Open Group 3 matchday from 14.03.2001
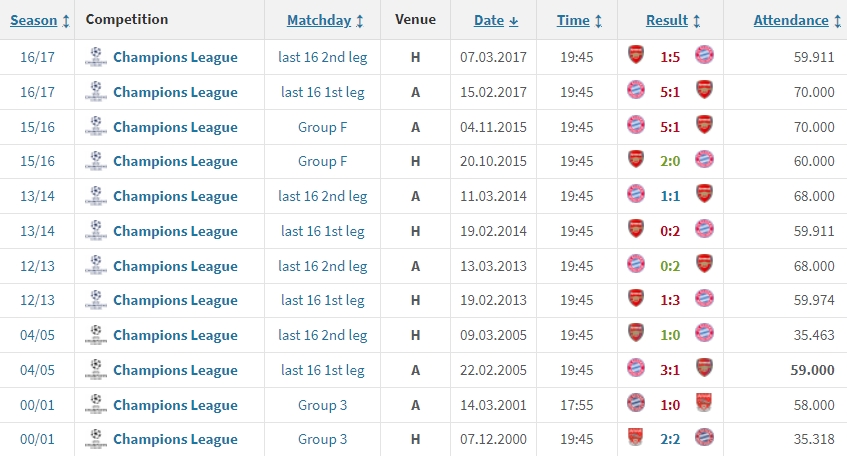Image resolution: width=847 pixels, height=456 pixels. pos(323,405)
